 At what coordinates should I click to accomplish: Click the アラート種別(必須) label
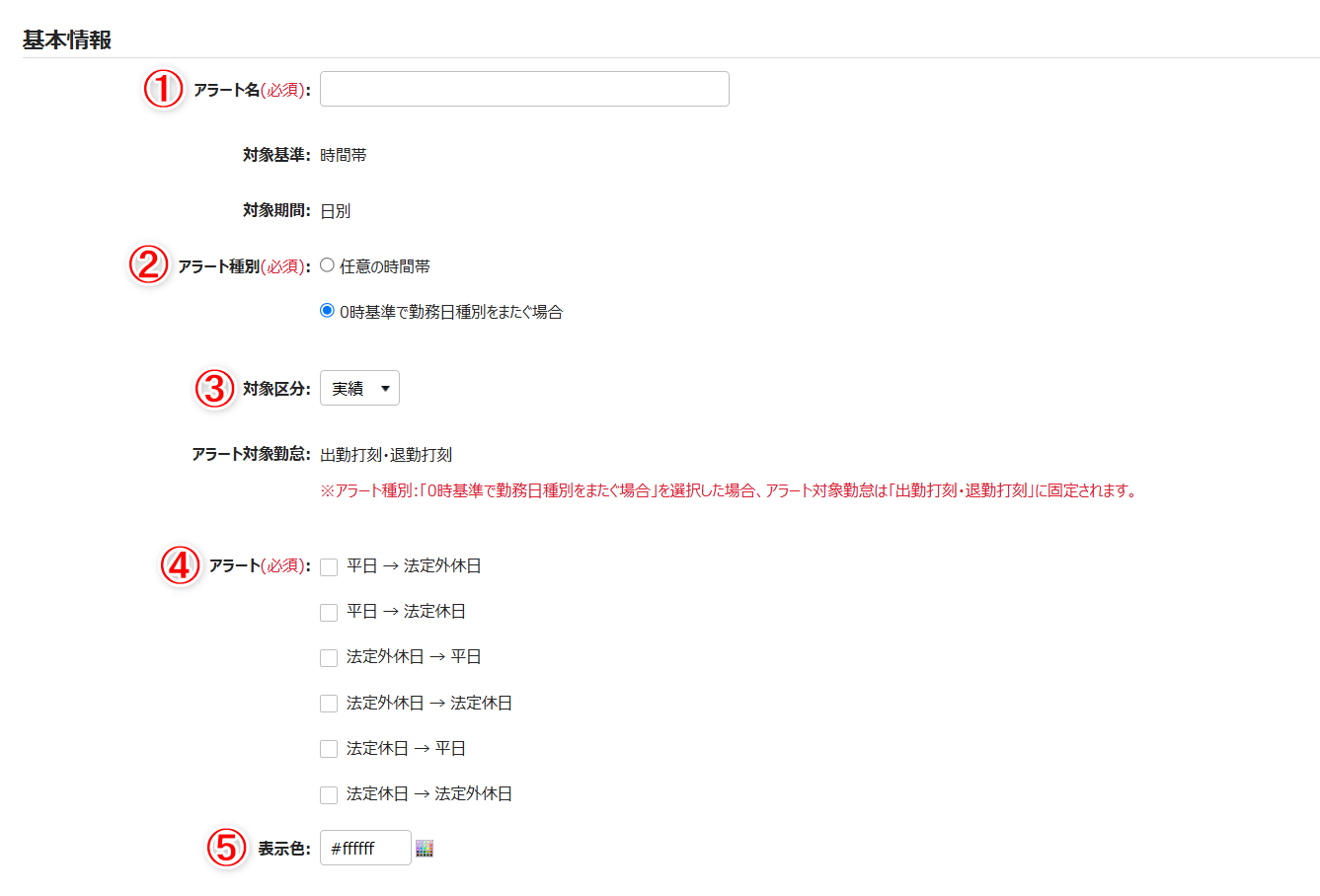244,266
